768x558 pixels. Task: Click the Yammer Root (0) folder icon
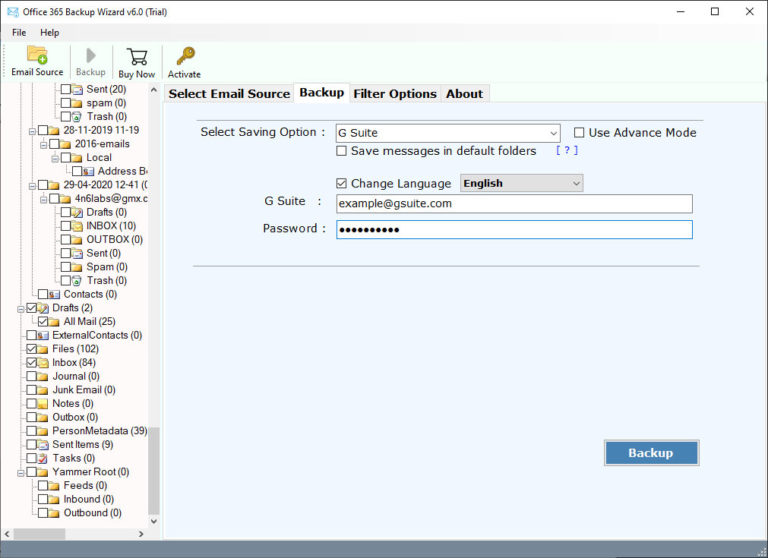(43, 472)
